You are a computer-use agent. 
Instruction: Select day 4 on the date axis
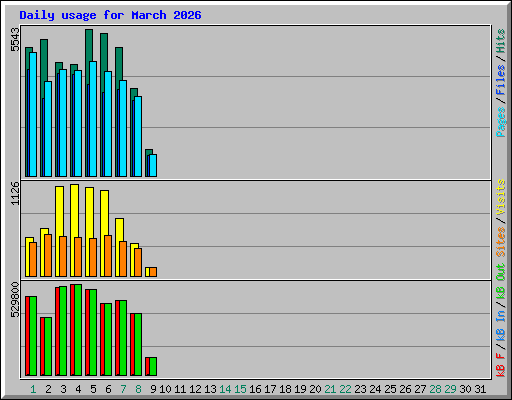point(78,389)
